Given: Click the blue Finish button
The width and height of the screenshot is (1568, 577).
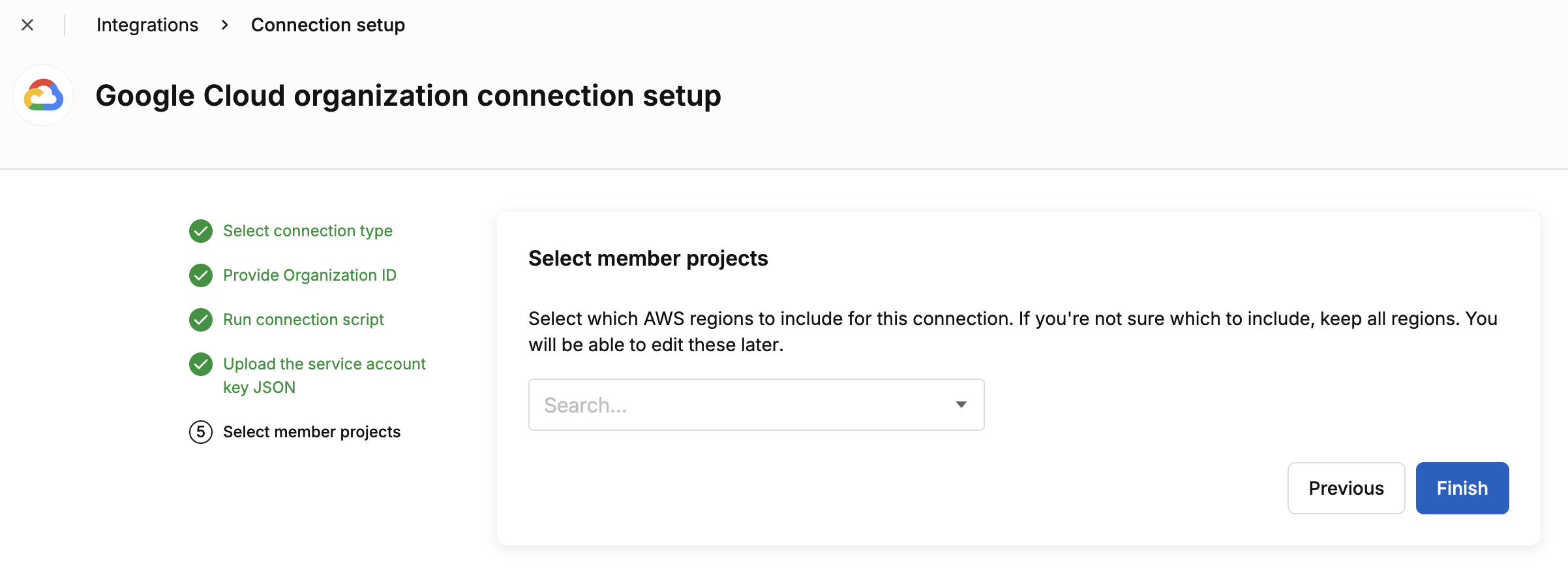Looking at the screenshot, I should pyautogui.click(x=1462, y=488).
